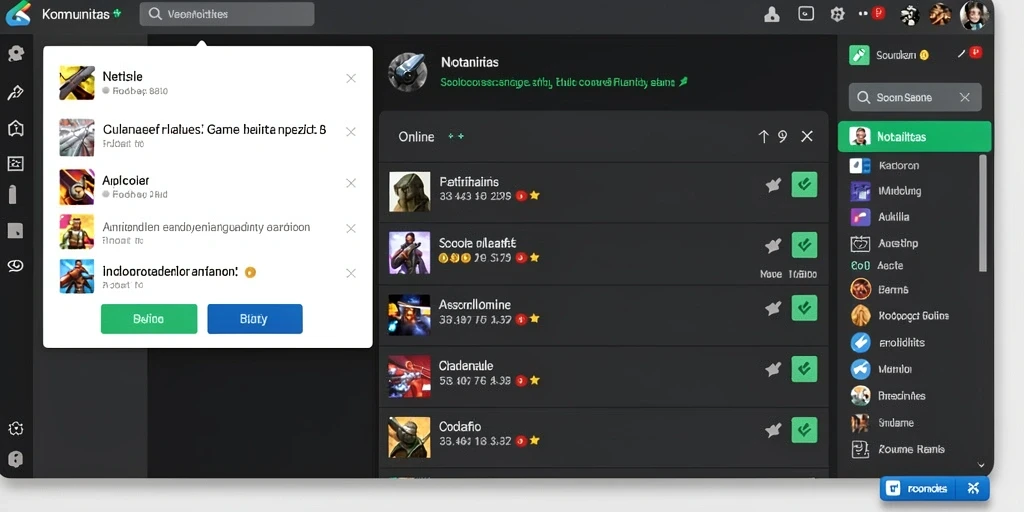This screenshot has width=1024, height=512.
Task: Open the gear icon in top toolbar
Action: [837, 14]
